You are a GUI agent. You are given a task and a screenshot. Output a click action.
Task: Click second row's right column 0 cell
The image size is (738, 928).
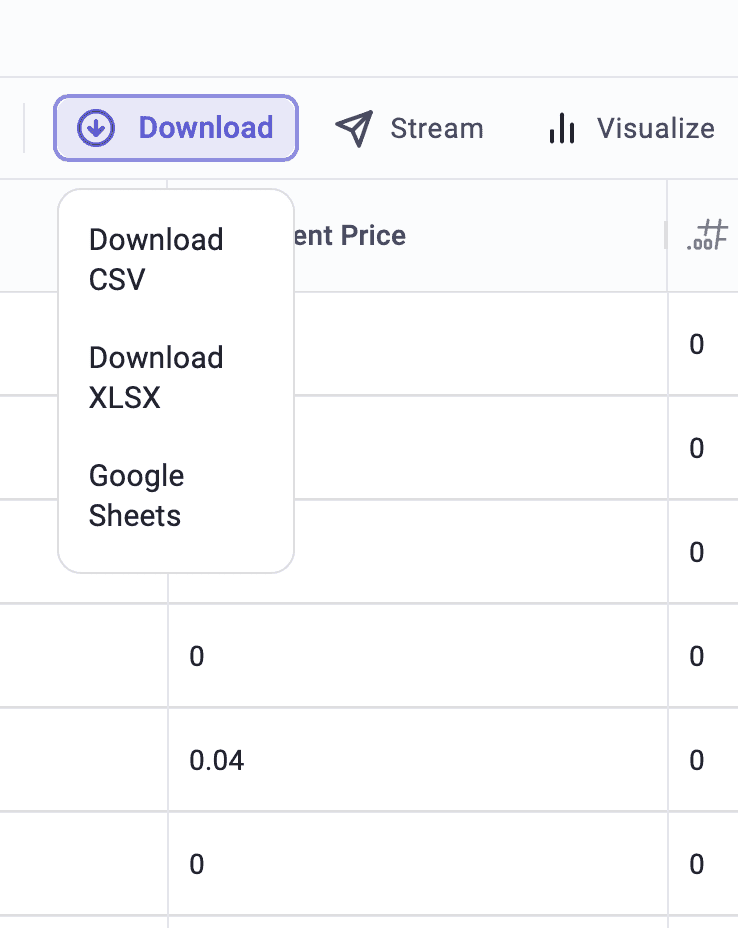click(x=703, y=448)
